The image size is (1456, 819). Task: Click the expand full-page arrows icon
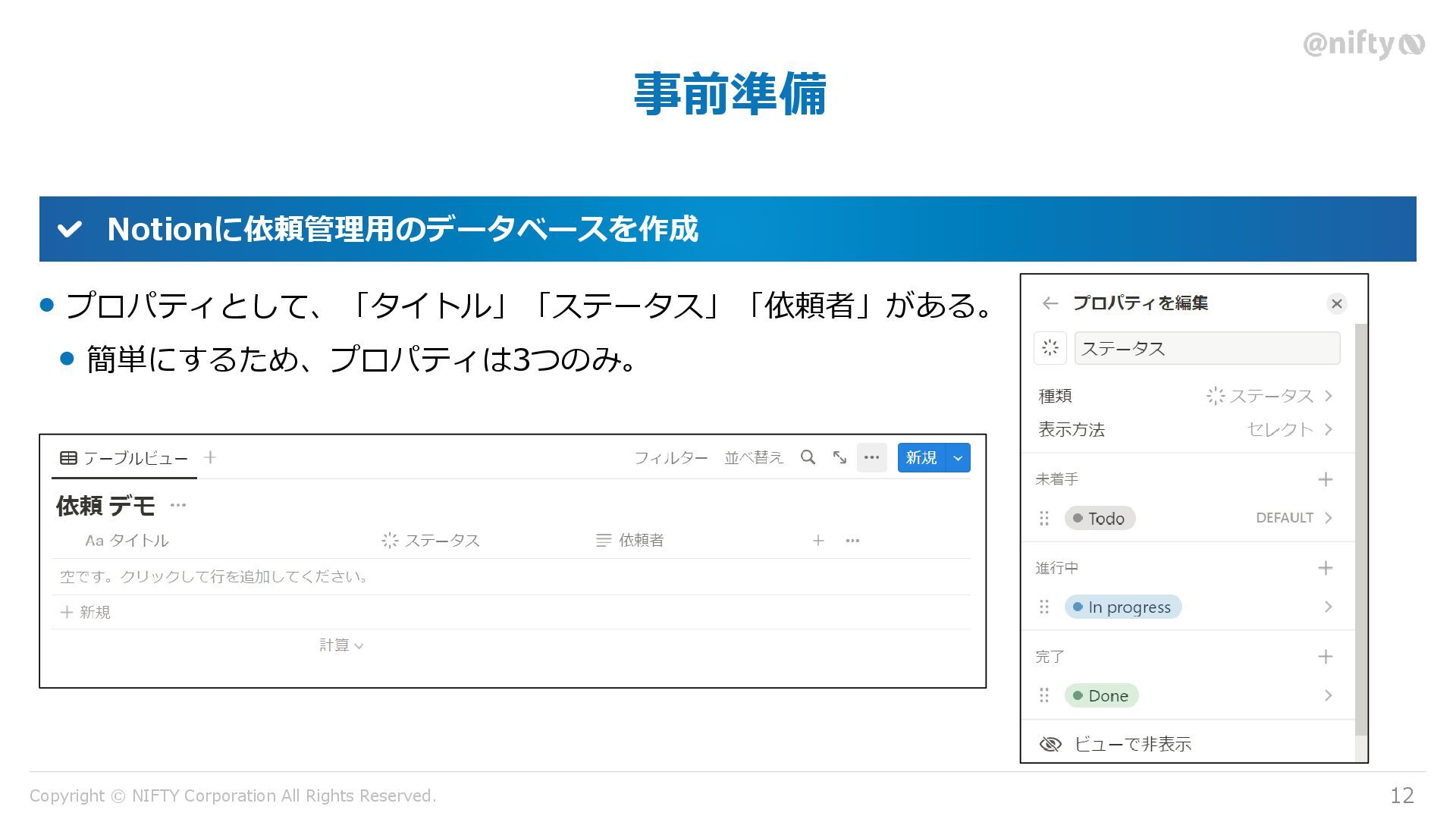(x=839, y=457)
